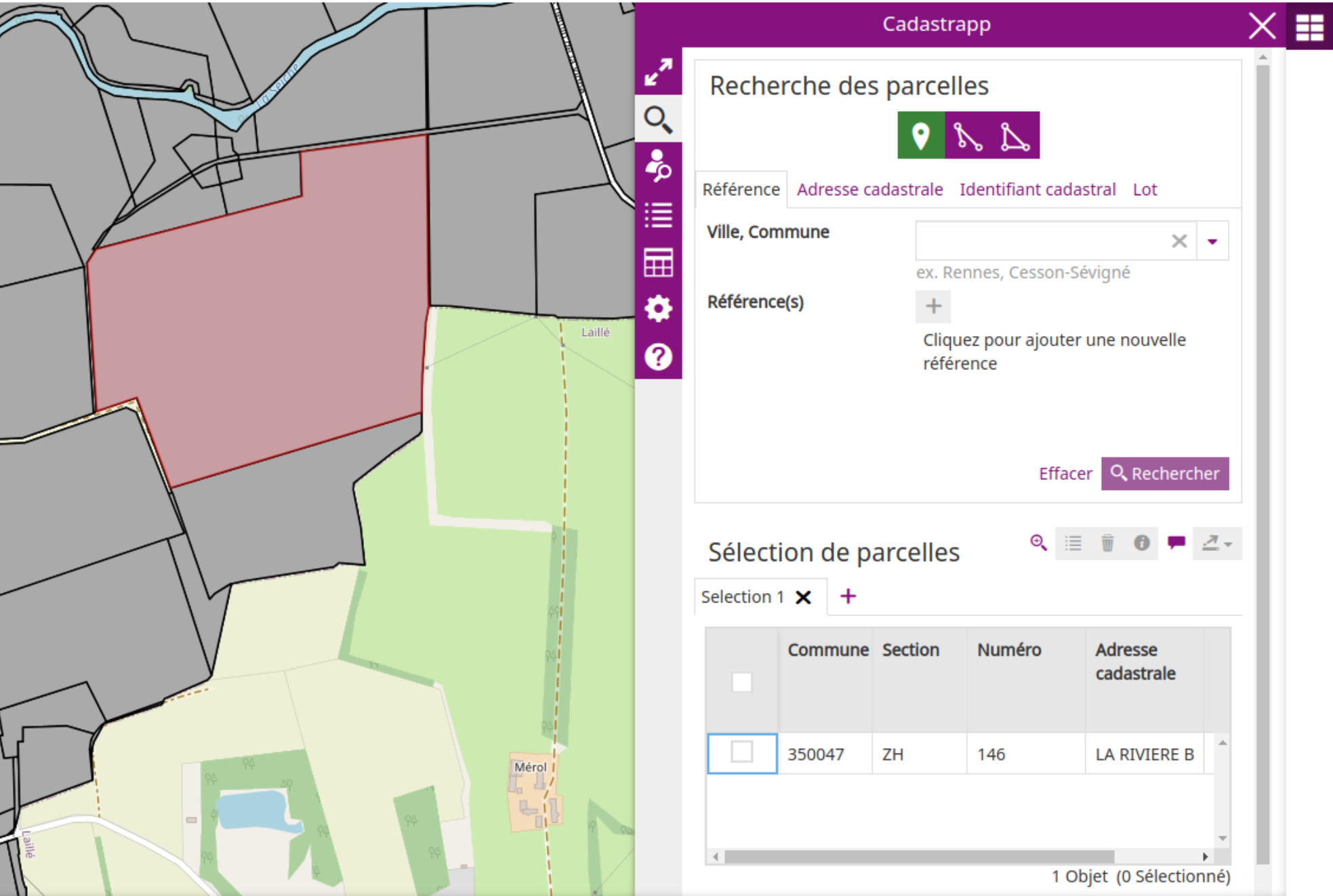Image resolution: width=1333 pixels, height=896 pixels.
Task: Click the horizontal scrollbar of parcel table
Action: click(919, 857)
